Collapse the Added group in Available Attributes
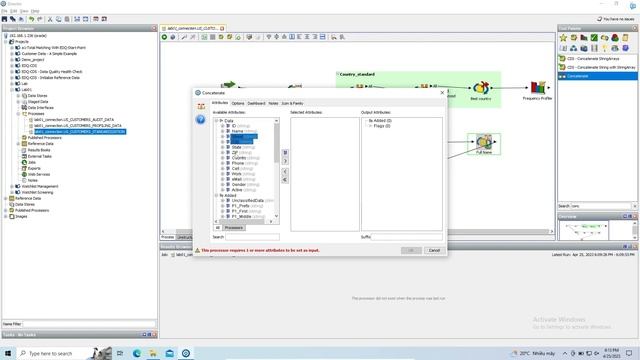This screenshot has width=640, height=360. coord(217,196)
